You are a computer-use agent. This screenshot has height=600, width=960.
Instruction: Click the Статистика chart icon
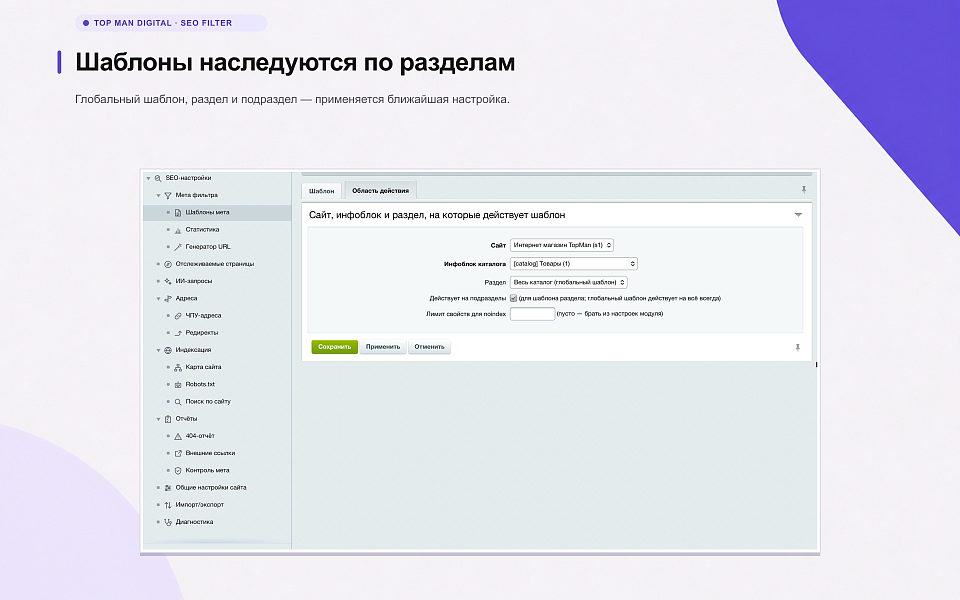coord(178,230)
